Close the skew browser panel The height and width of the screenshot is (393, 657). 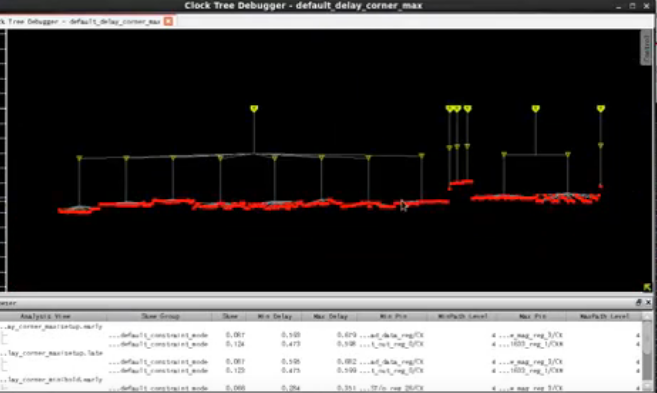point(648,302)
